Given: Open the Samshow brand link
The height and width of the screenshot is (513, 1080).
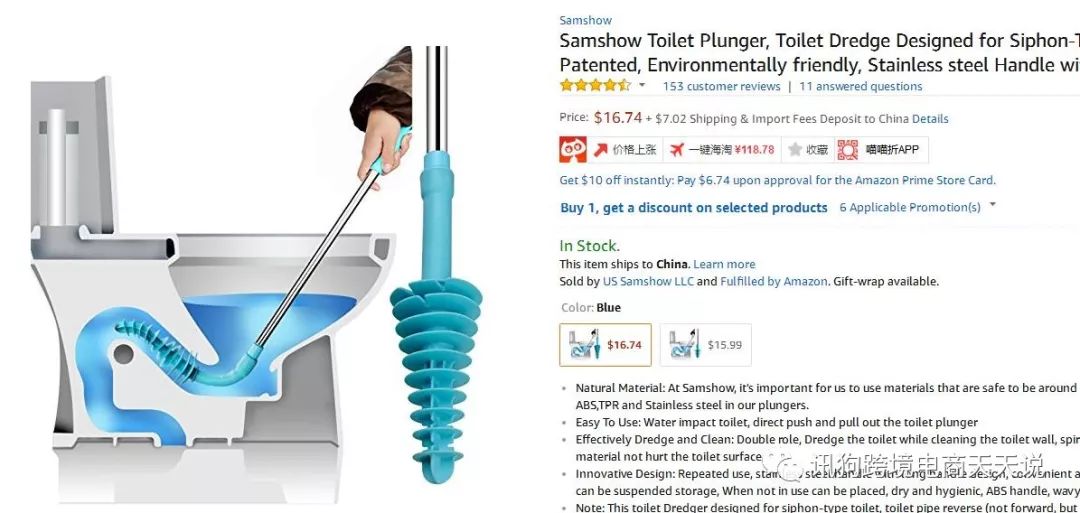Looking at the screenshot, I should pos(585,21).
